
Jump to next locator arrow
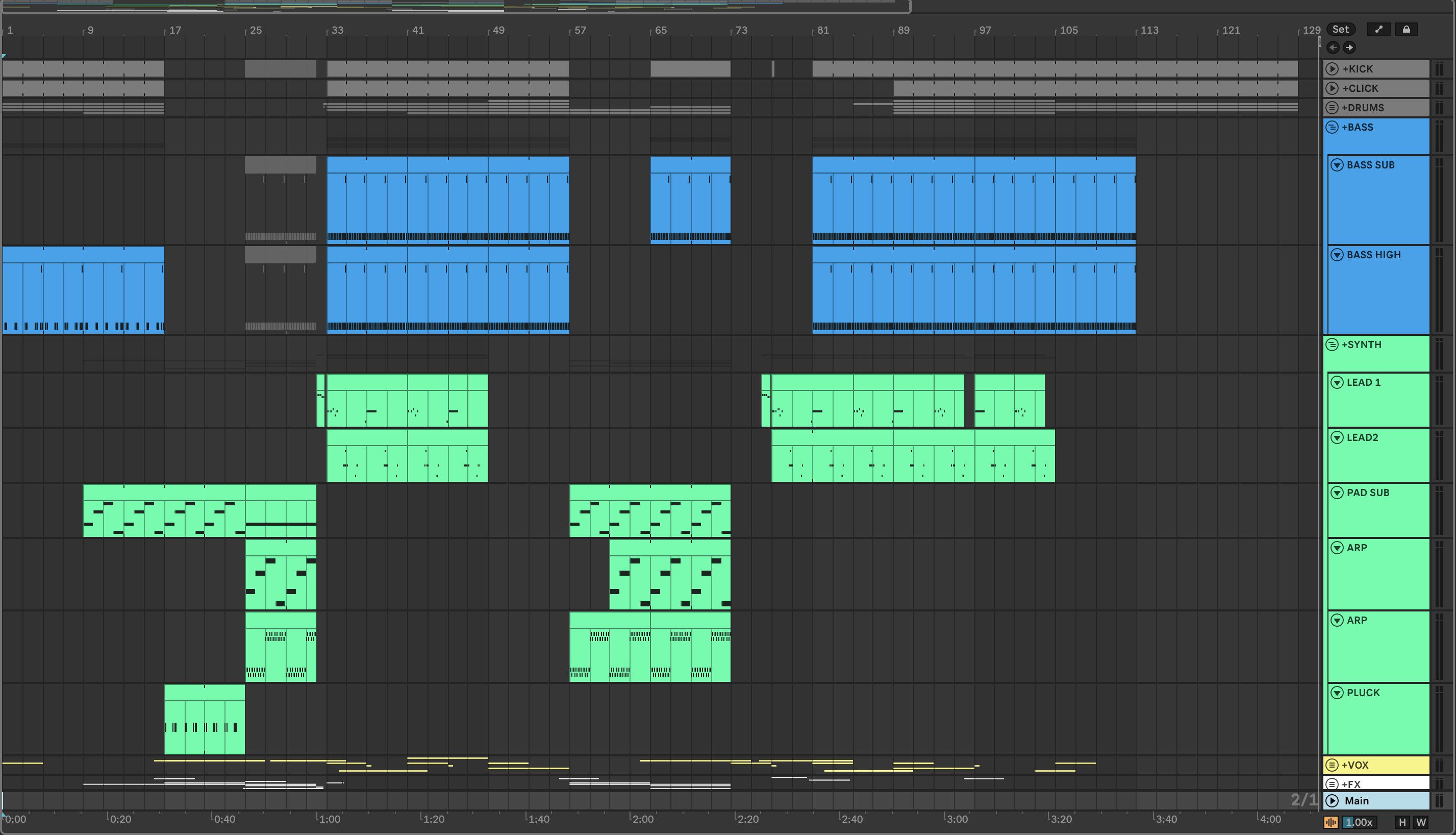point(1349,47)
